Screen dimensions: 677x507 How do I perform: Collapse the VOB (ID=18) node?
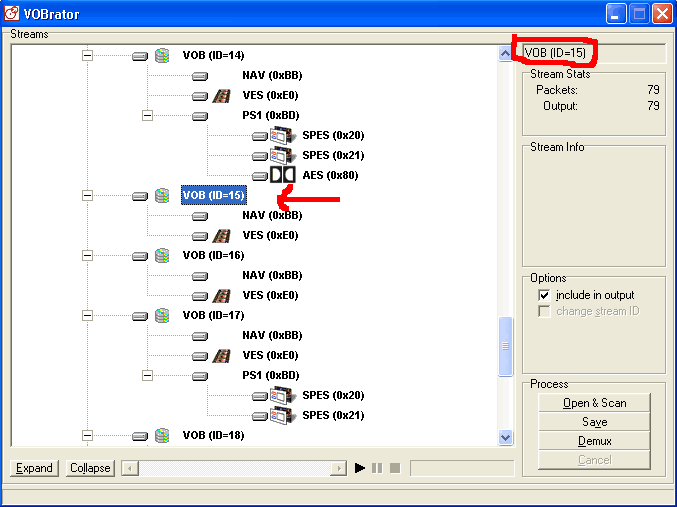pos(87,435)
